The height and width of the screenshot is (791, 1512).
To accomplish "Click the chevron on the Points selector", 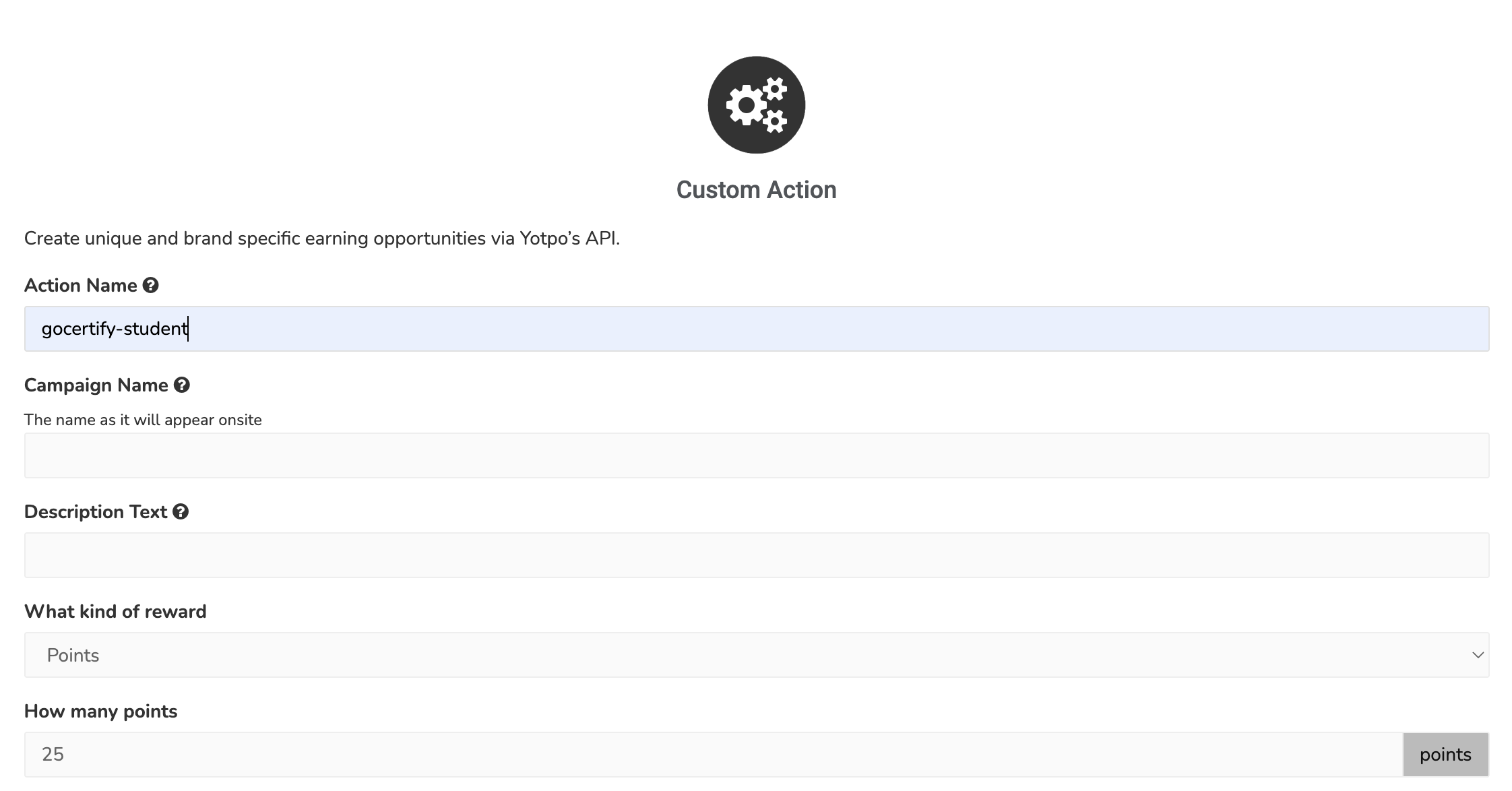I will tap(1478, 654).
